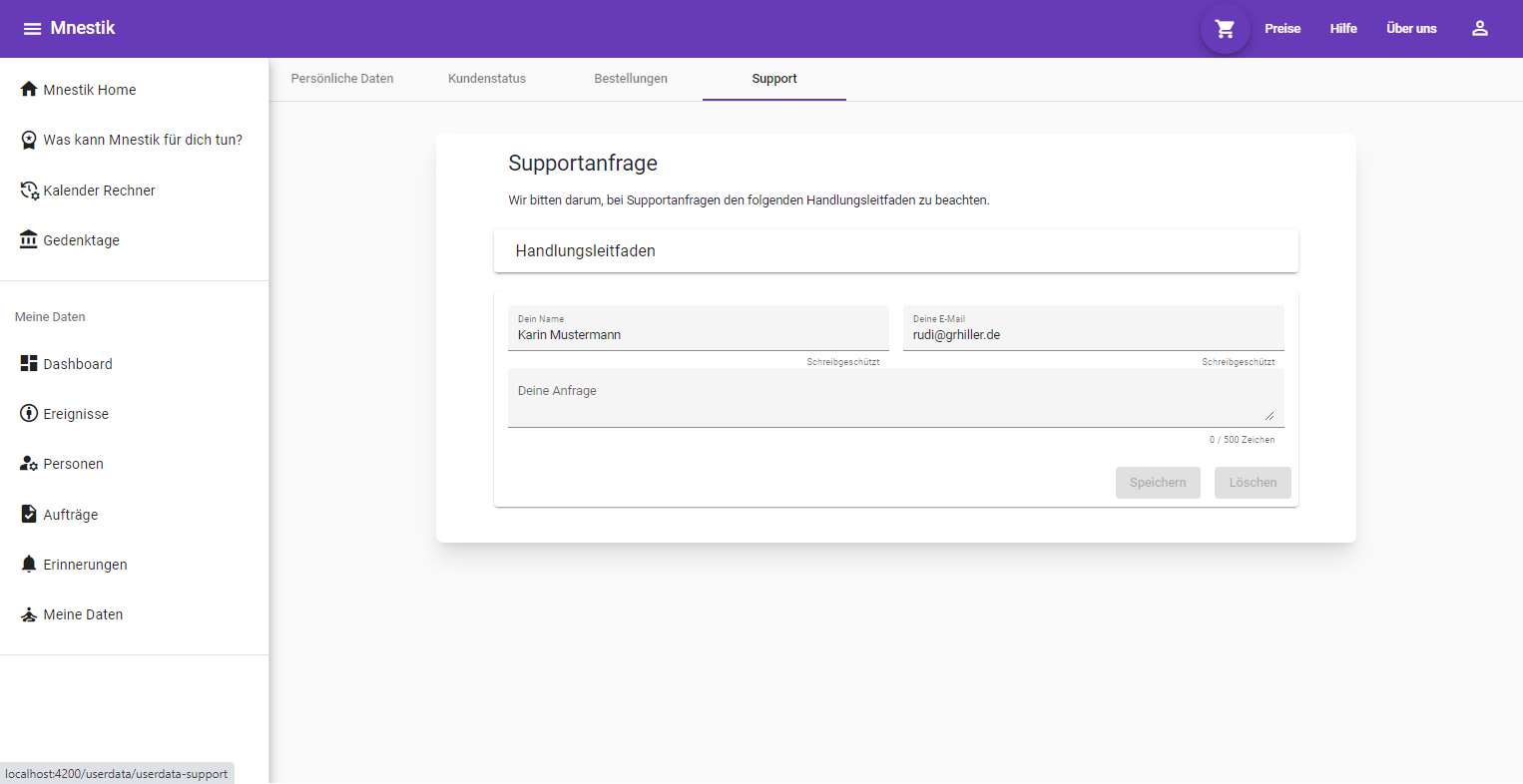Click the Speichern button

point(1158,483)
